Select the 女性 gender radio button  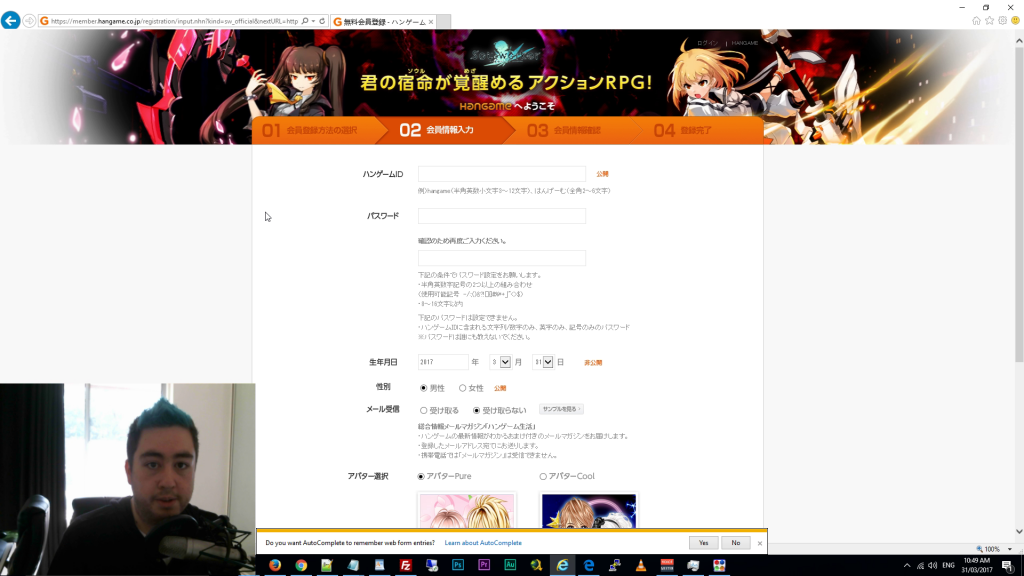[x=462, y=388]
